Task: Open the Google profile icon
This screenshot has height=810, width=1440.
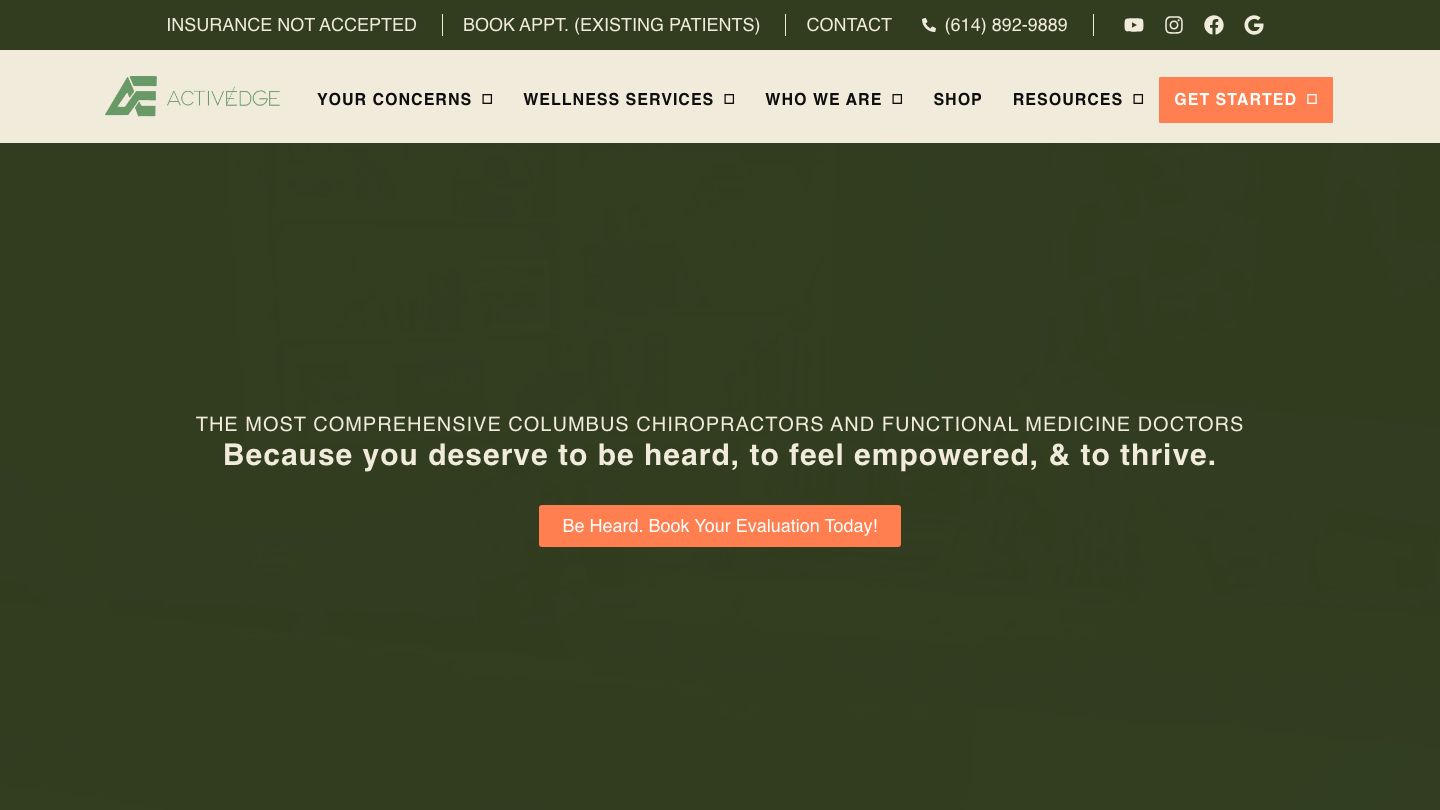Action: click(1254, 25)
